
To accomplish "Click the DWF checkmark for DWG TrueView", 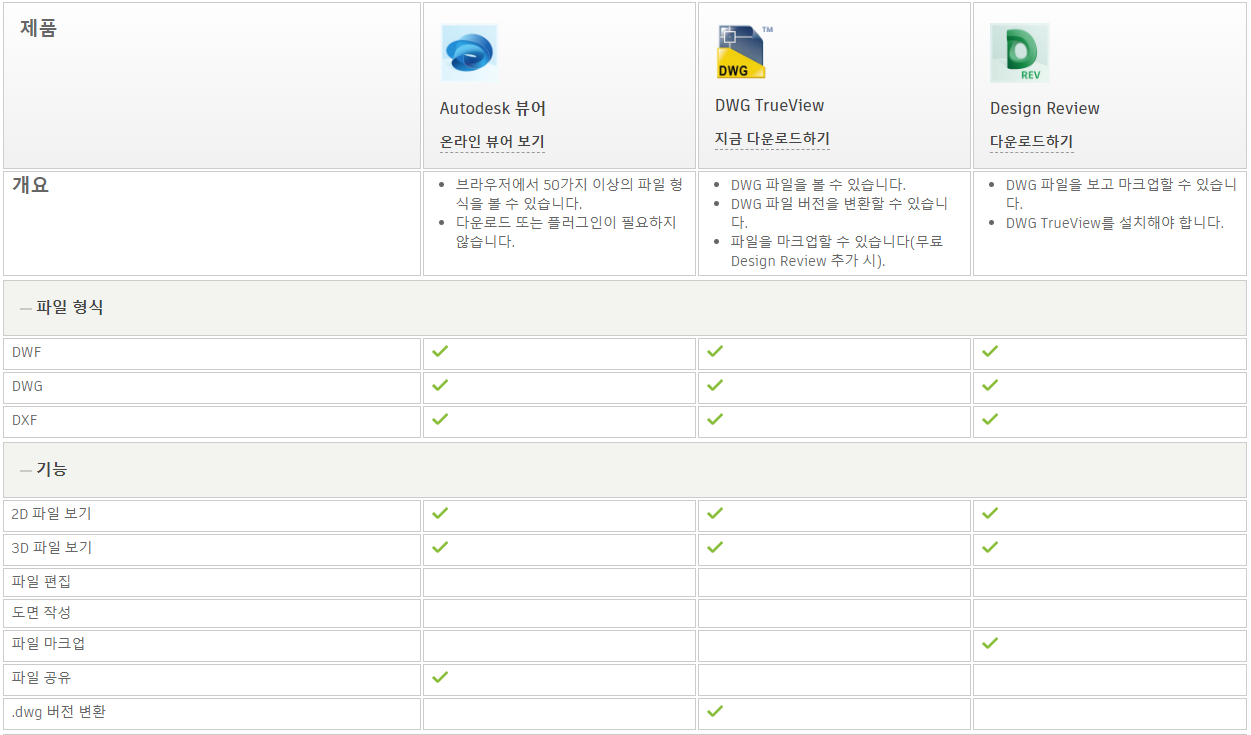I will [714, 351].
